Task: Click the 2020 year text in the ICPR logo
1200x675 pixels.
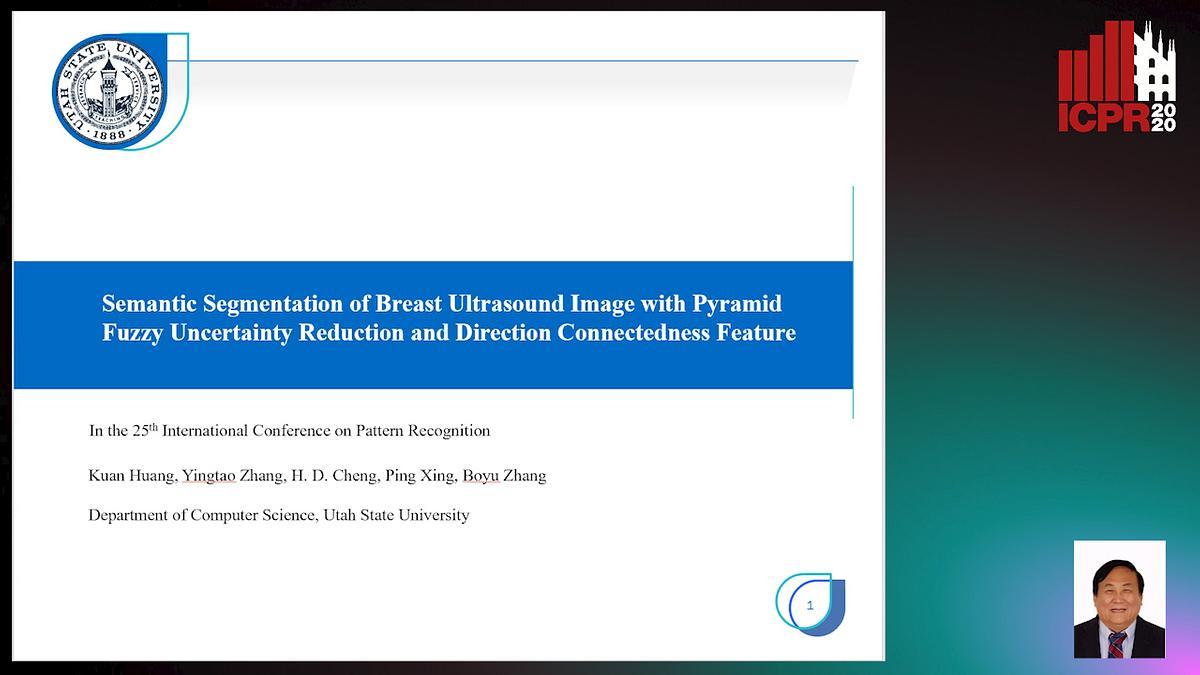Action: 1162,117
